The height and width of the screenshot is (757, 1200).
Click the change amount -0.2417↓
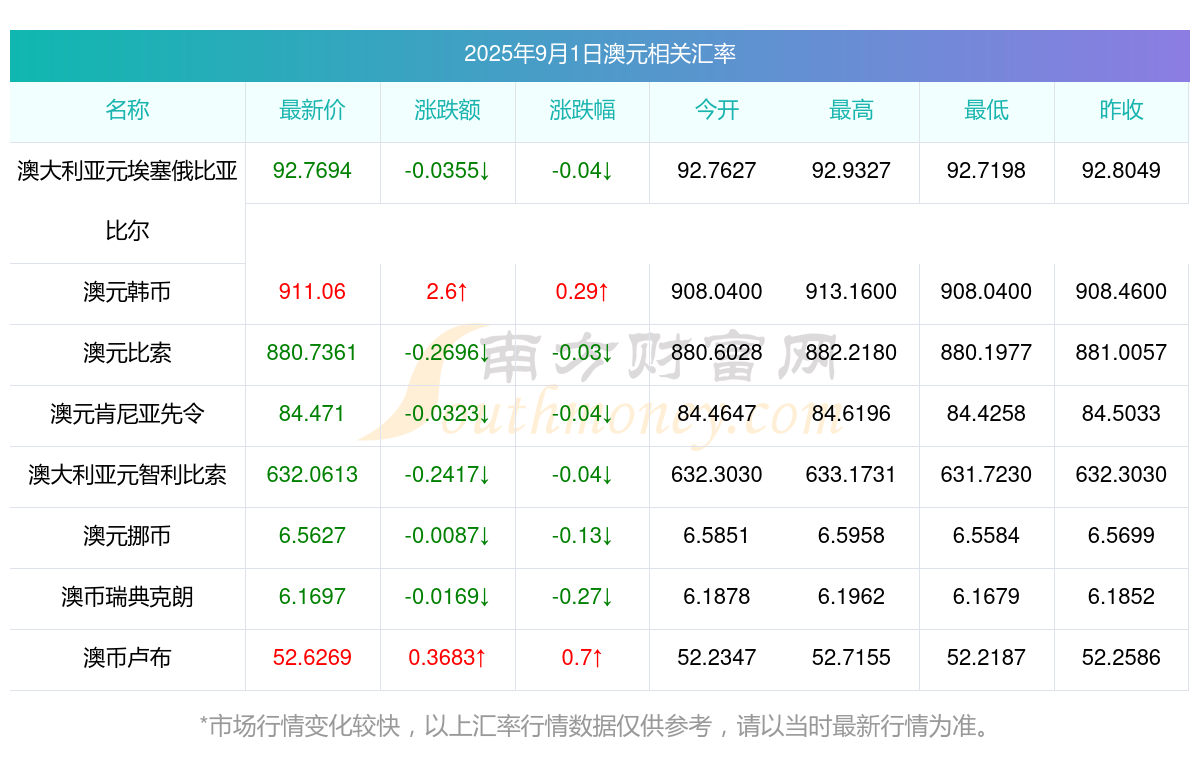point(447,475)
